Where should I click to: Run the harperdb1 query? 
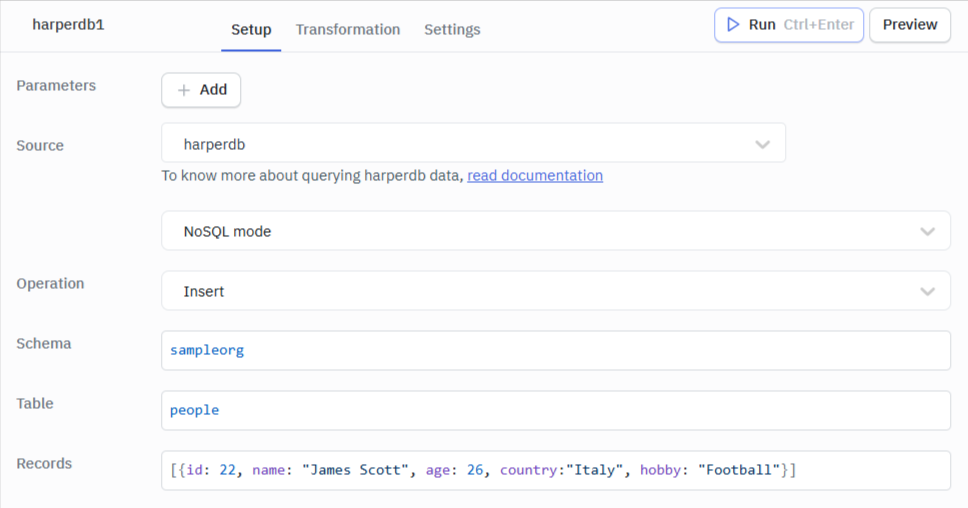(x=789, y=25)
